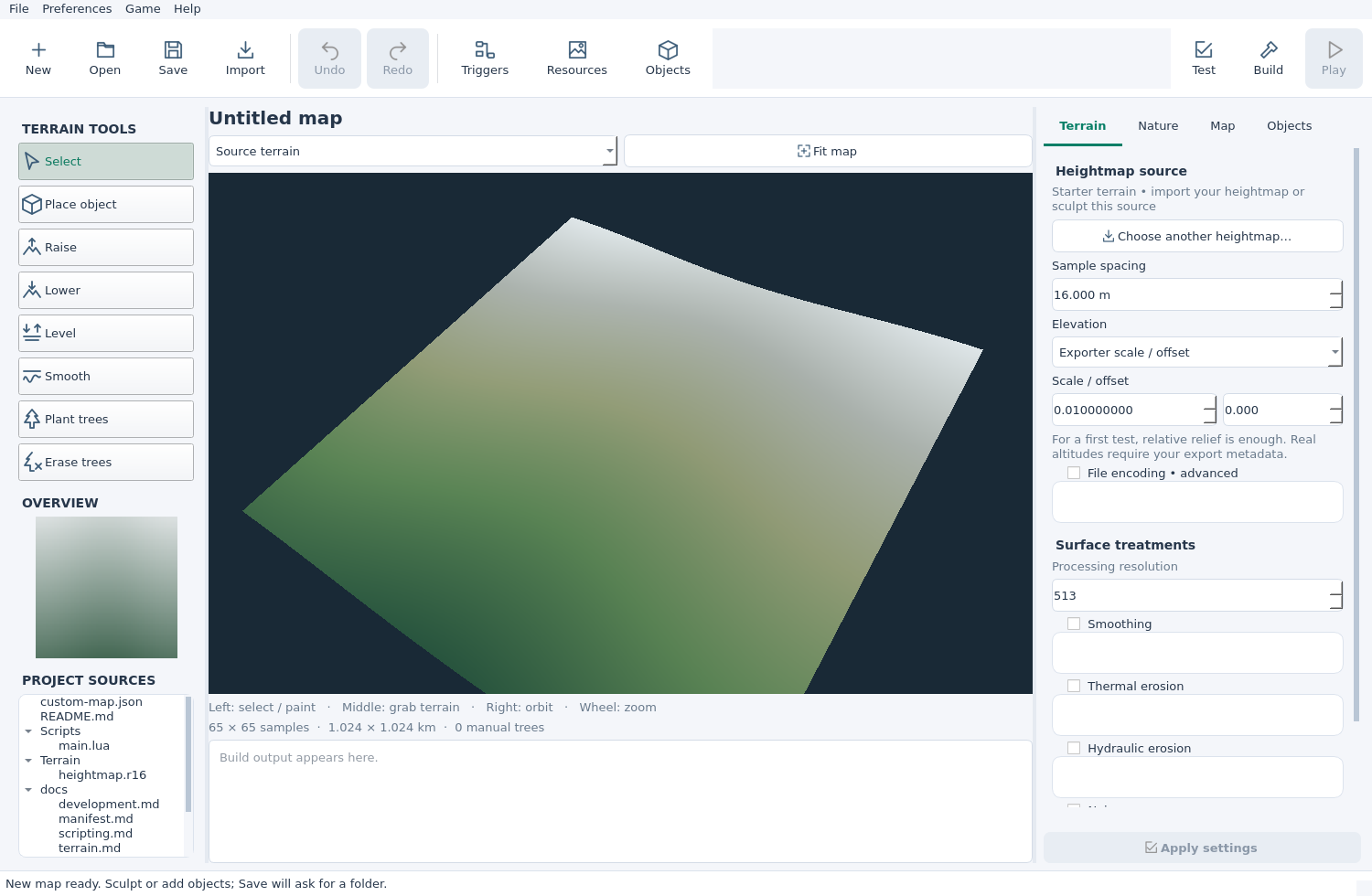Viewport: 1372px width, 896px height.
Task: Collapse the Scripts folder in project sources
Action: 28,731
